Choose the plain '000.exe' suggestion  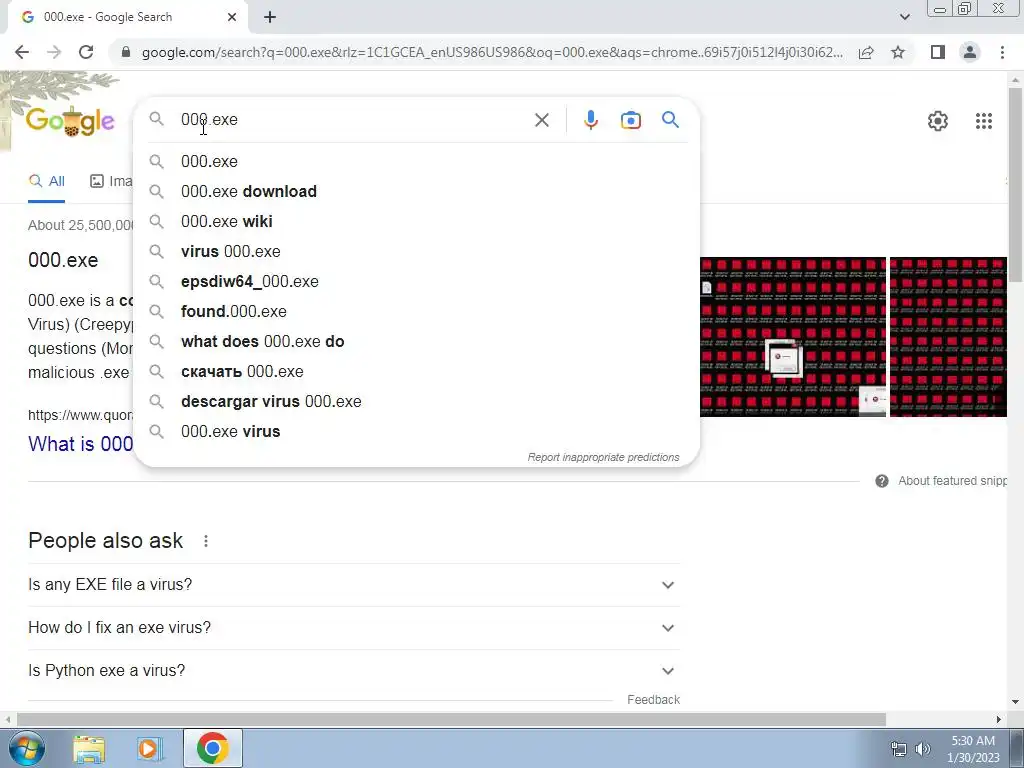click(x=416, y=161)
